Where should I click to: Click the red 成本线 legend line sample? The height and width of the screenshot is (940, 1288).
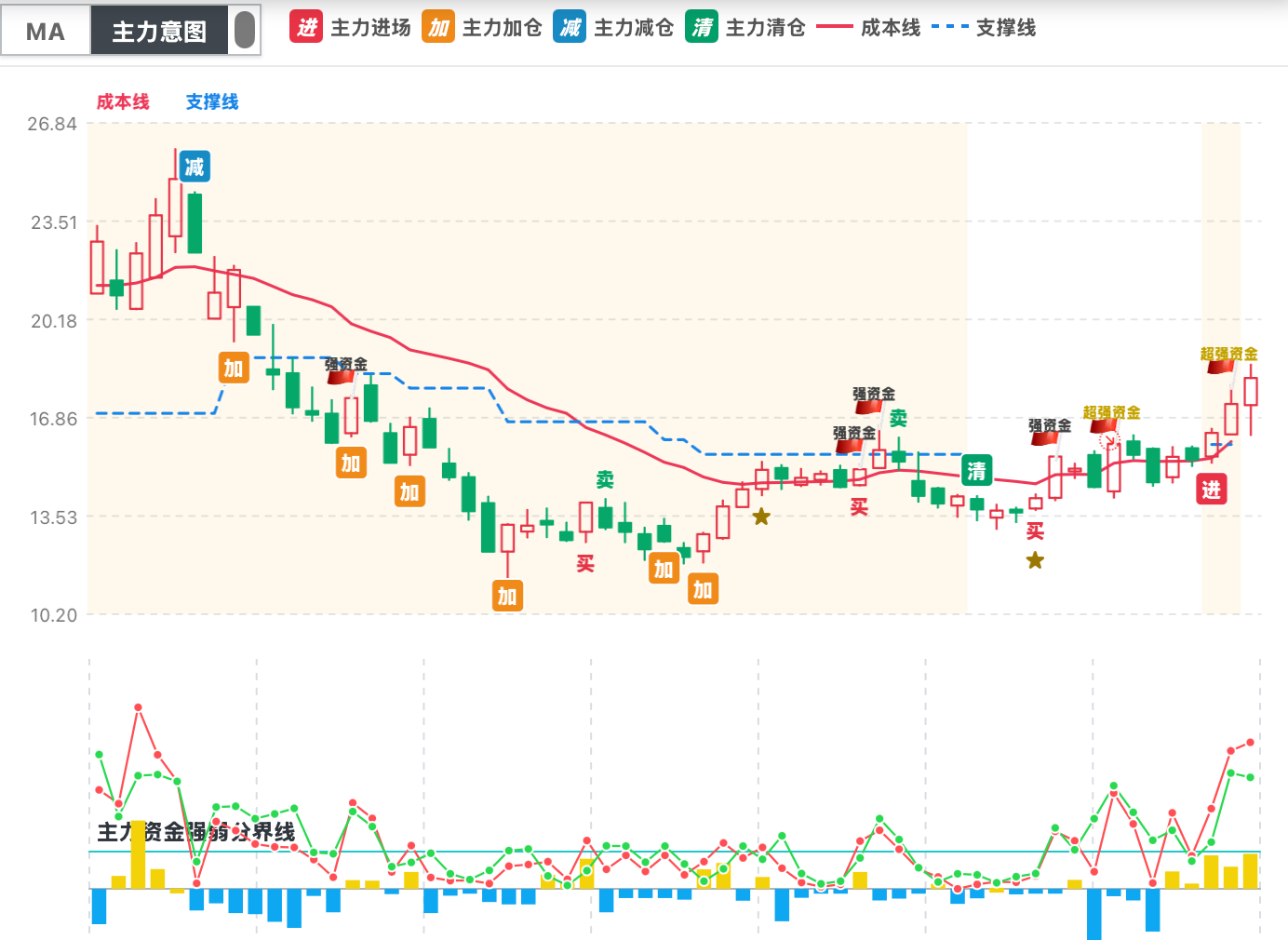pyautogui.click(x=835, y=28)
